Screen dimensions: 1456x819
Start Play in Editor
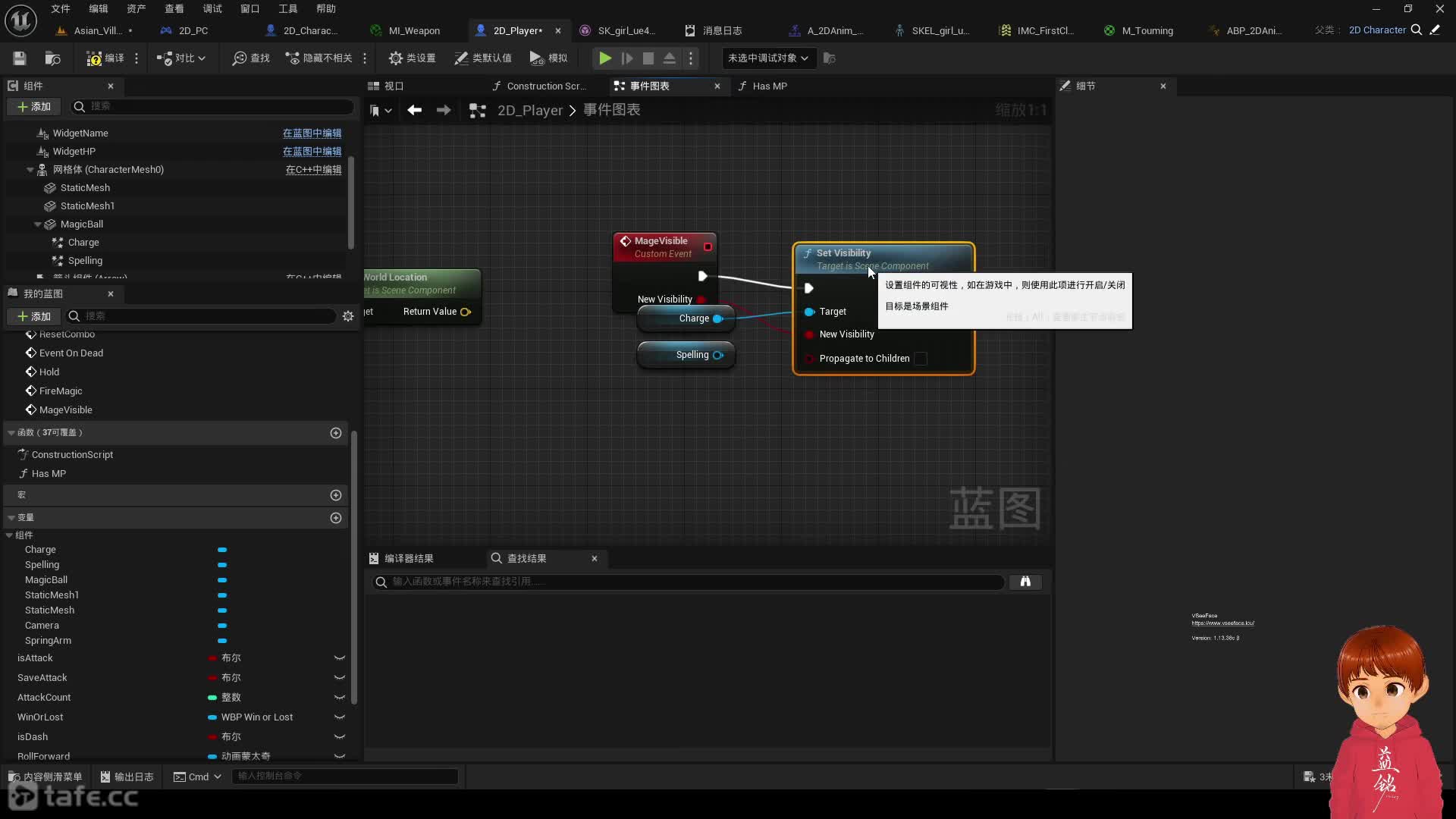click(x=604, y=58)
